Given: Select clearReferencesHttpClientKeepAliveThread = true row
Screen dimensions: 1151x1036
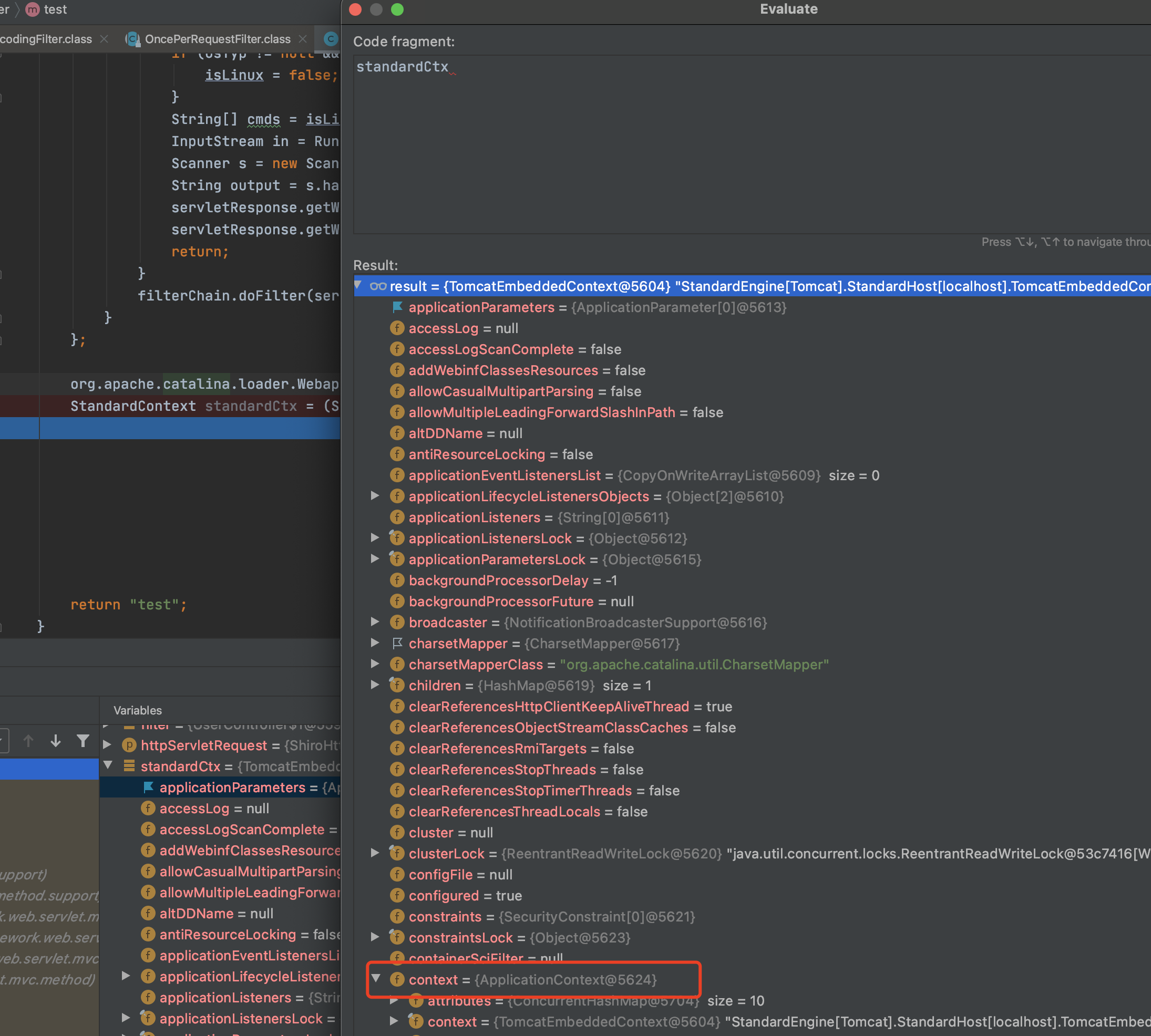Looking at the screenshot, I should (752, 707).
